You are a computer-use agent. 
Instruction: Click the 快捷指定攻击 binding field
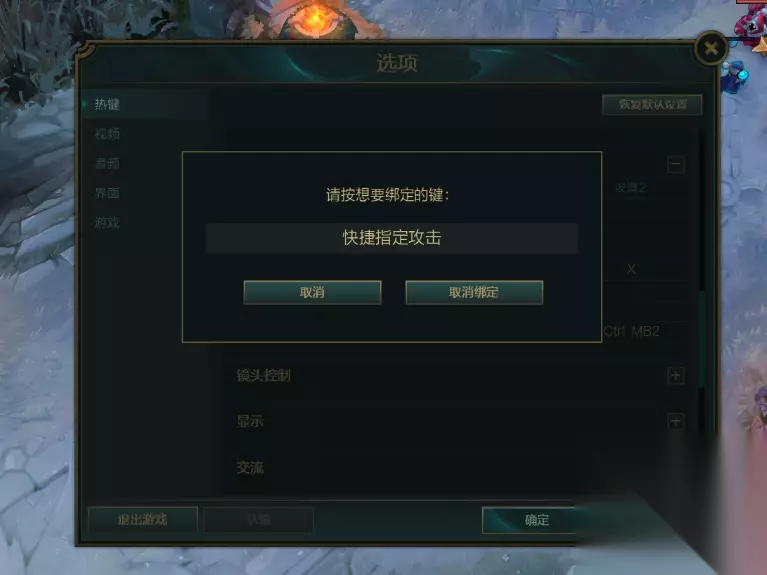tap(392, 238)
